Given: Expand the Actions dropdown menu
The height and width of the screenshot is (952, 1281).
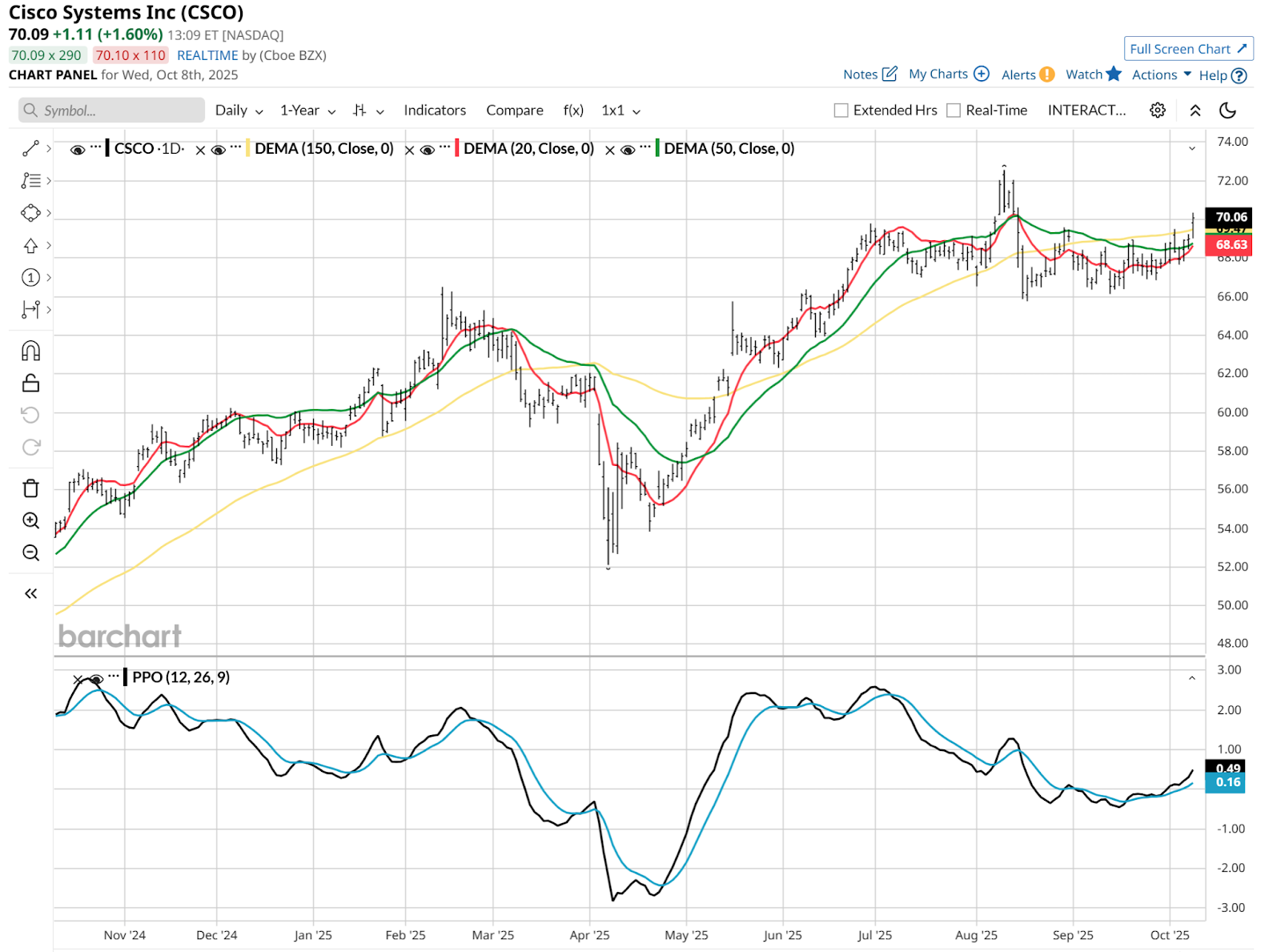Looking at the screenshot, I should pos(1161,74).
